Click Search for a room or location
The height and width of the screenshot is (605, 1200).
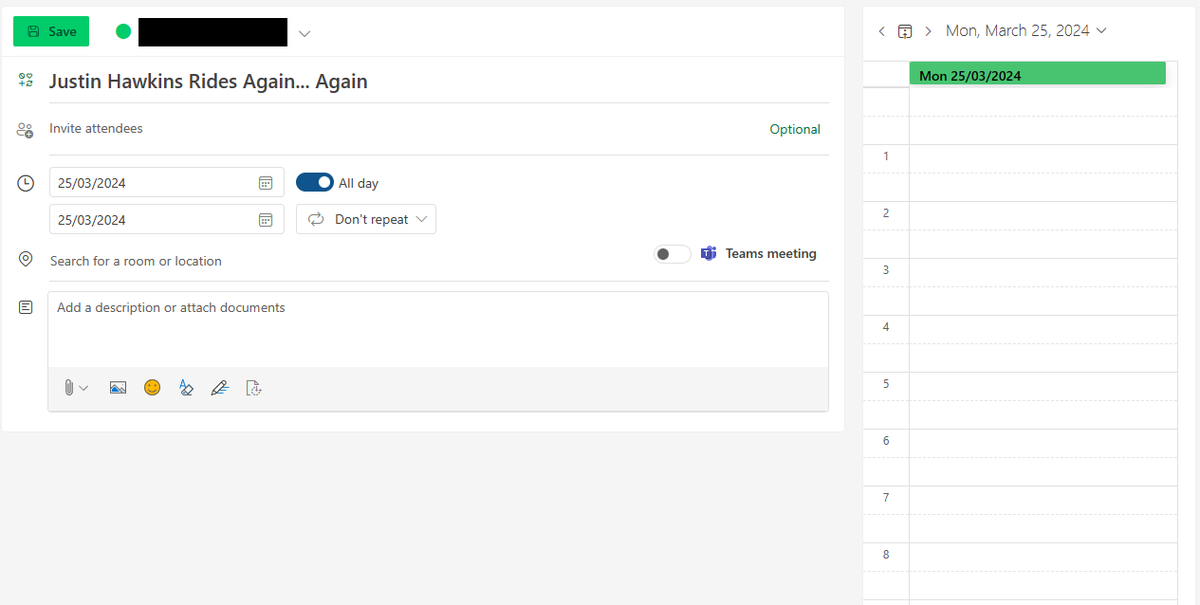[136, 261]
